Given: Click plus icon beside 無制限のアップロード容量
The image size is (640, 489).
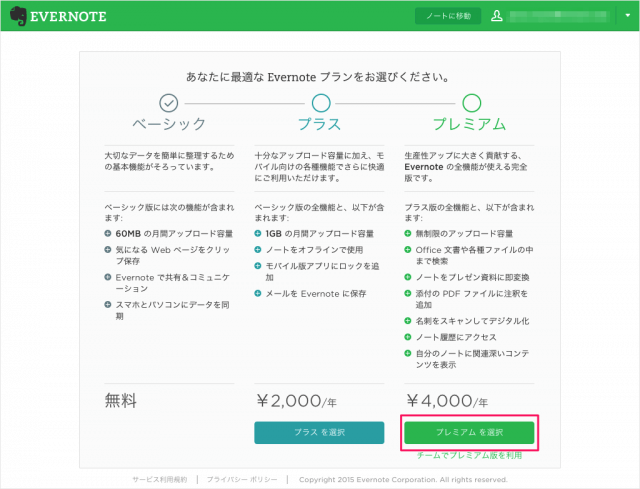Looking at the screenshot, I should (408, 233).
